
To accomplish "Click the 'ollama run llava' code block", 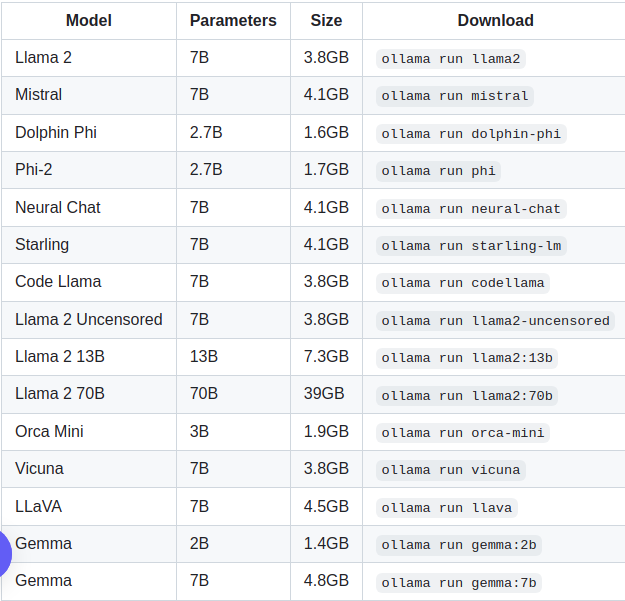I will pos(446,508).
